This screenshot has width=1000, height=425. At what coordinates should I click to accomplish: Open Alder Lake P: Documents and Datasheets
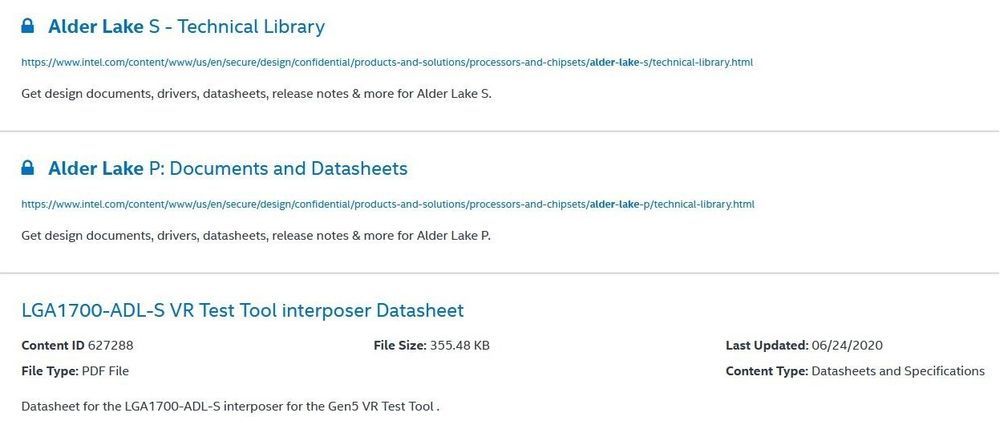pyautogui.click(x=228, y=168)
